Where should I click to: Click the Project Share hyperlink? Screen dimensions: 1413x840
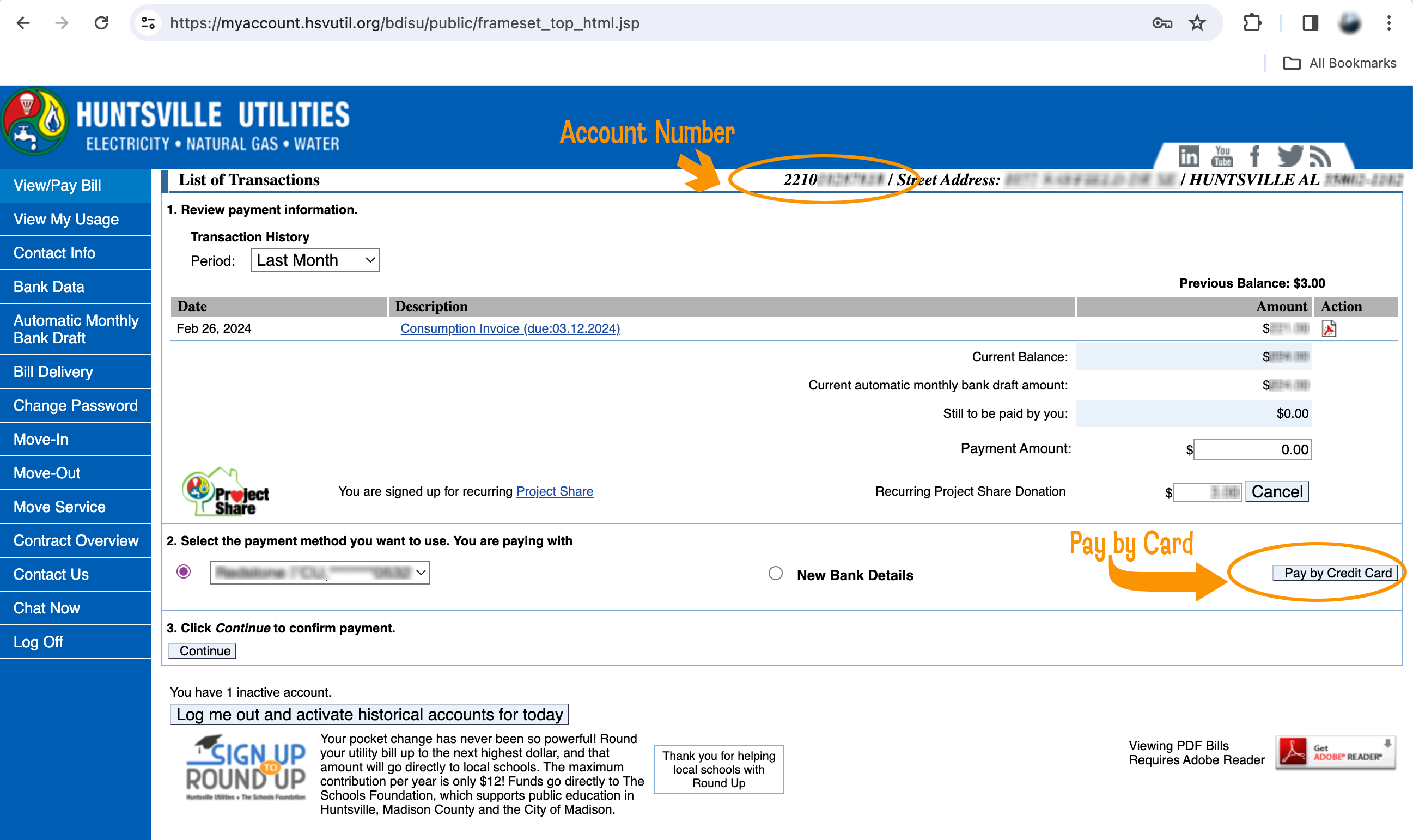pyautogui.click(x=554, y=491)
